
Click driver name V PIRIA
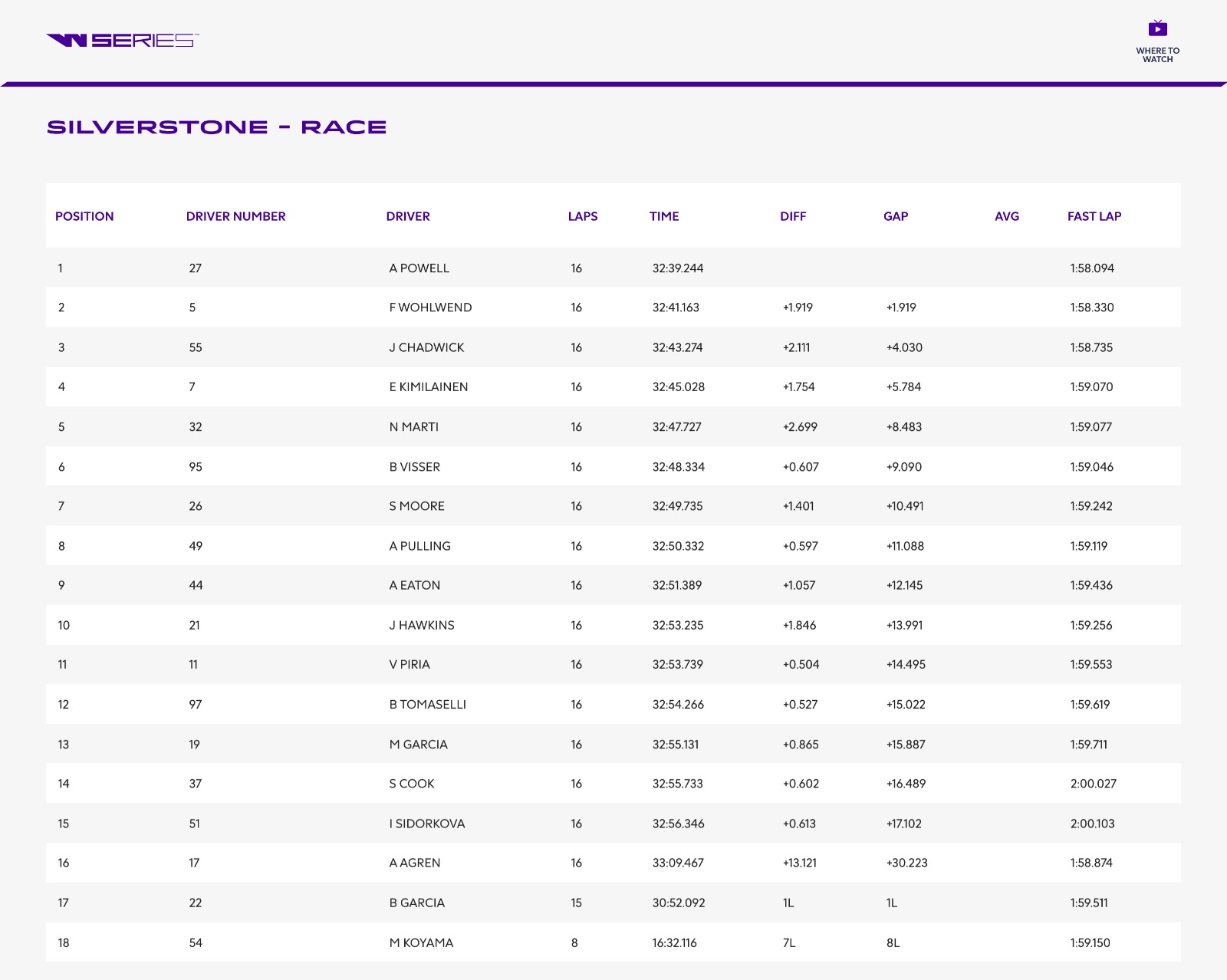pos(410,665)
